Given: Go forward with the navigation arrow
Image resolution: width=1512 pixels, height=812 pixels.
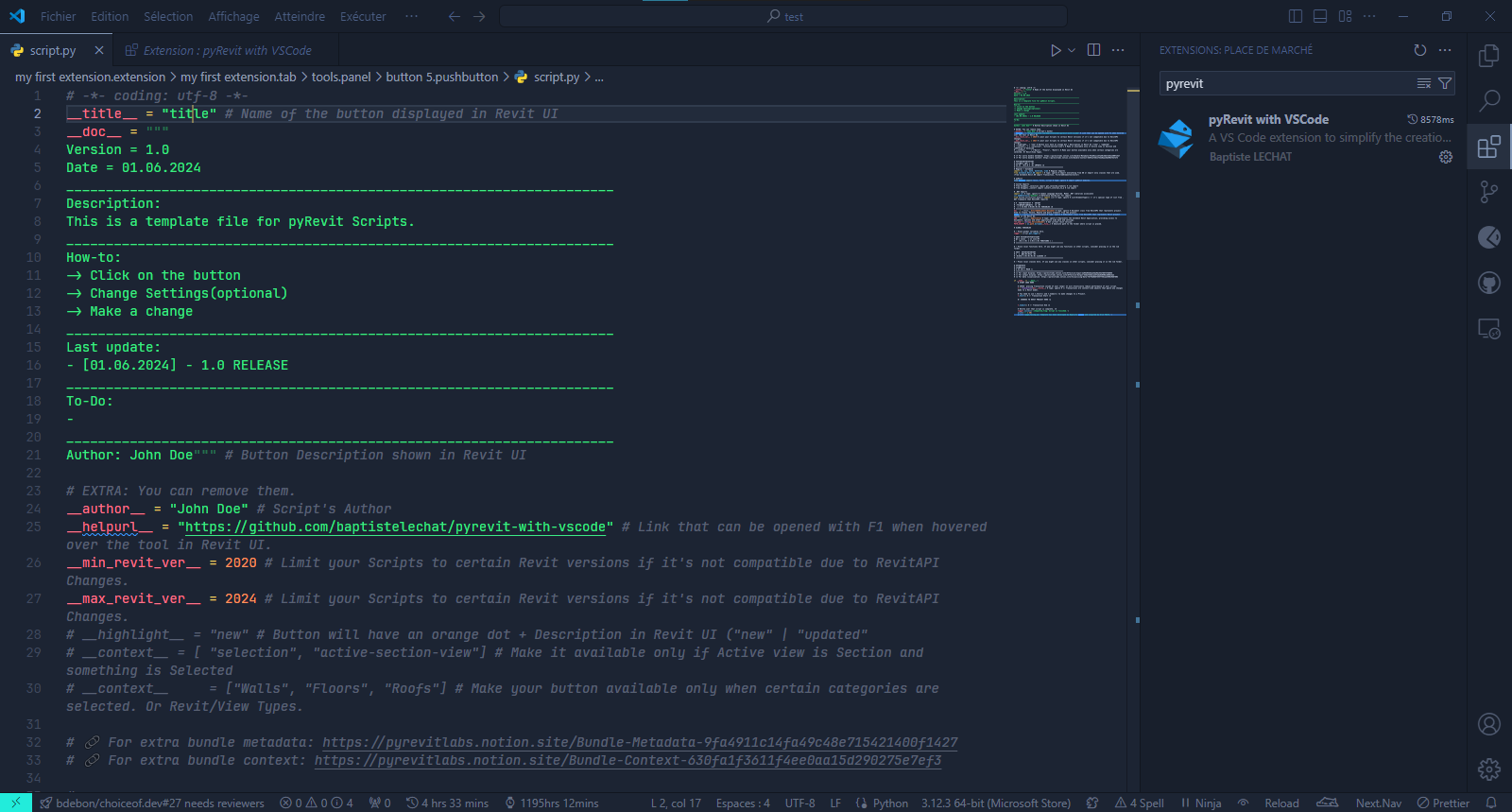Looking at the screenshot, I should pyautogui.click(x=479, y=16).
